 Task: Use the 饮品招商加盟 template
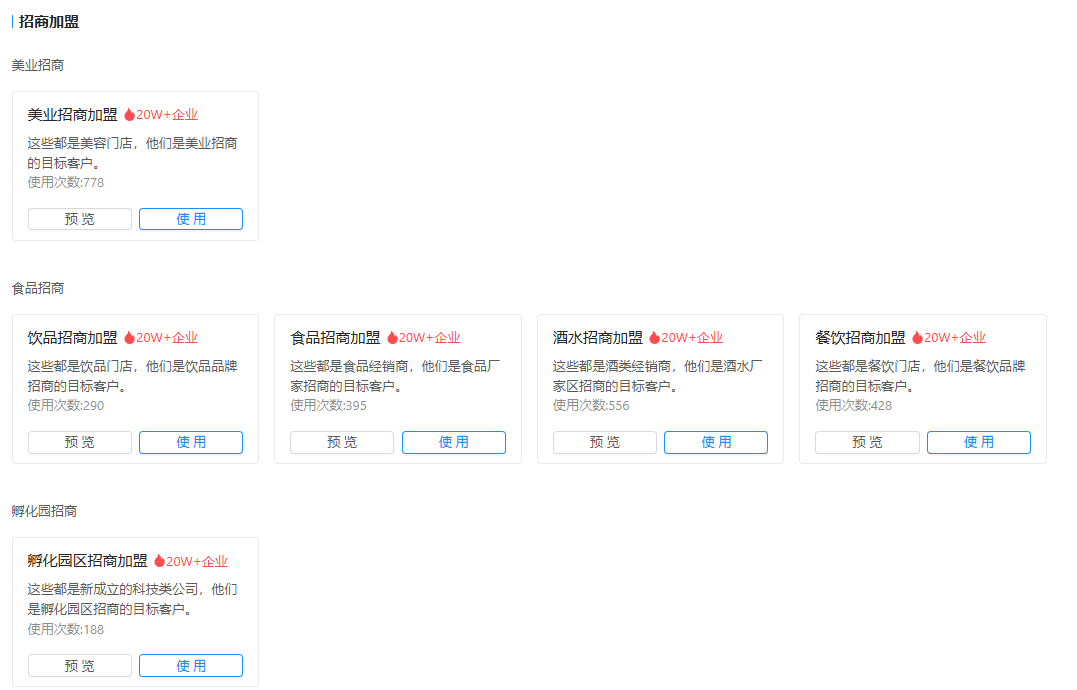pyautogui.click(x=191, y=442)
